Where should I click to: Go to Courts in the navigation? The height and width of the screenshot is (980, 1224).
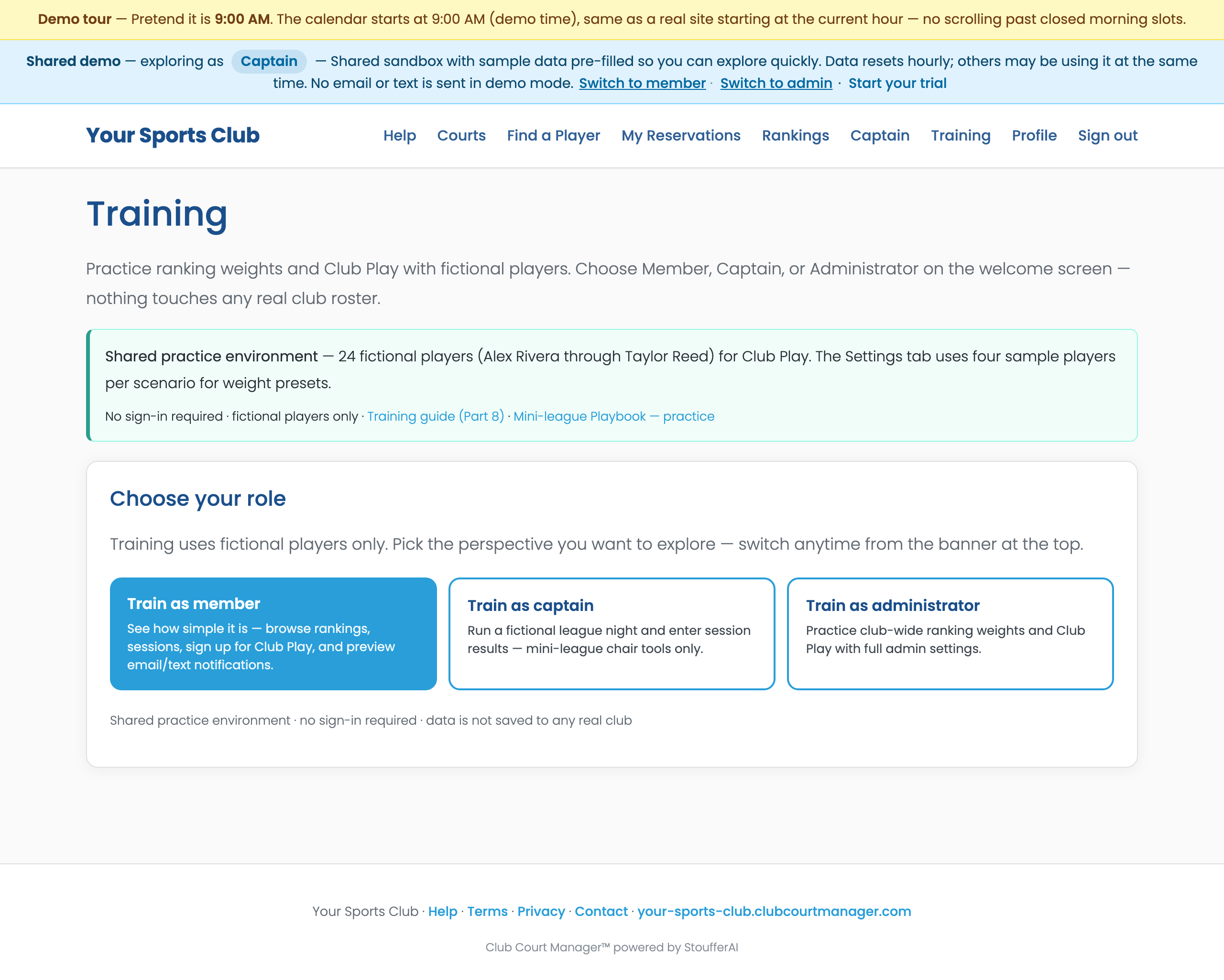point(461,135)
